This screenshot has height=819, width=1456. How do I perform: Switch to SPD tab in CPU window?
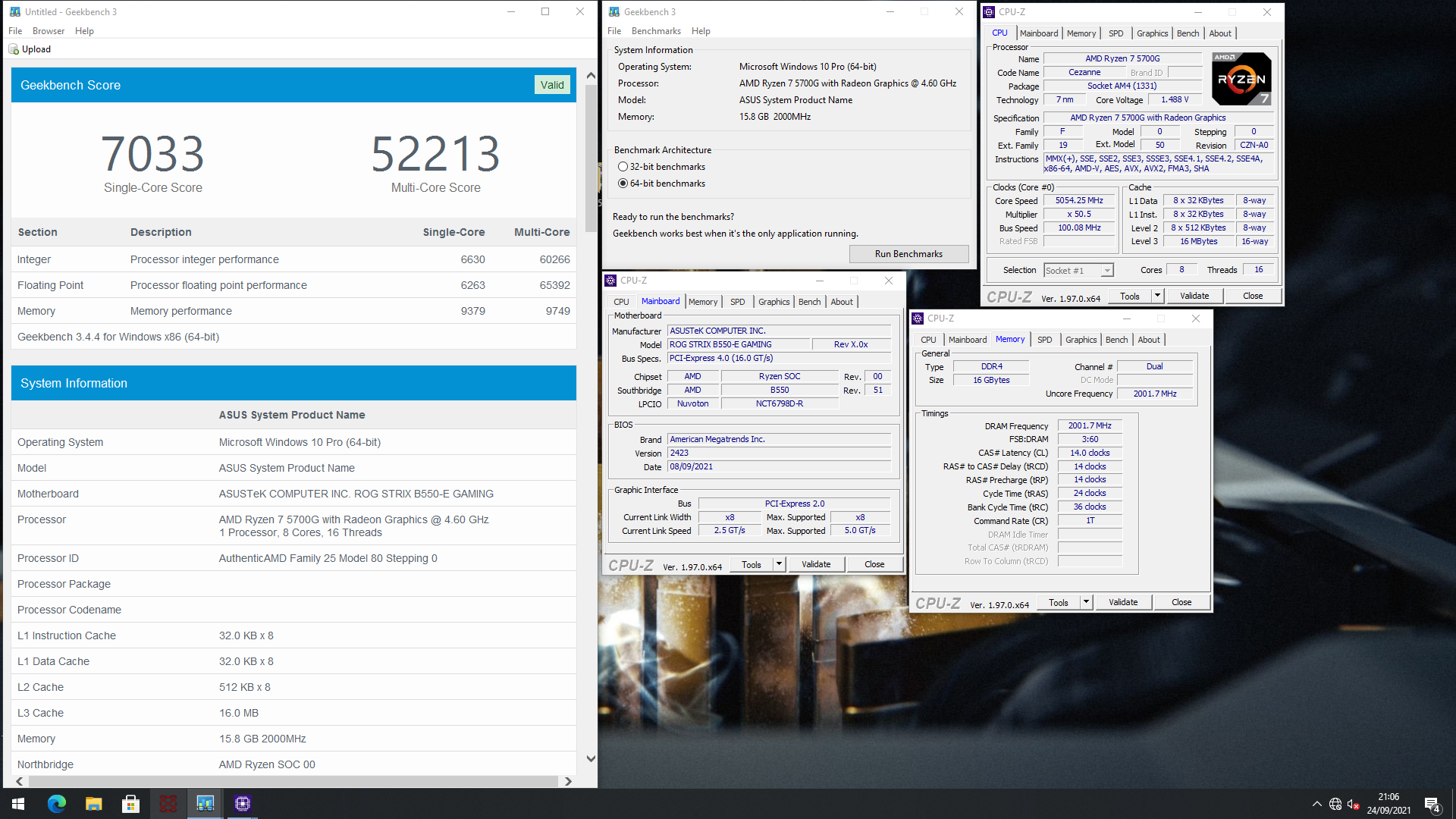click(x=1116, y=33)
